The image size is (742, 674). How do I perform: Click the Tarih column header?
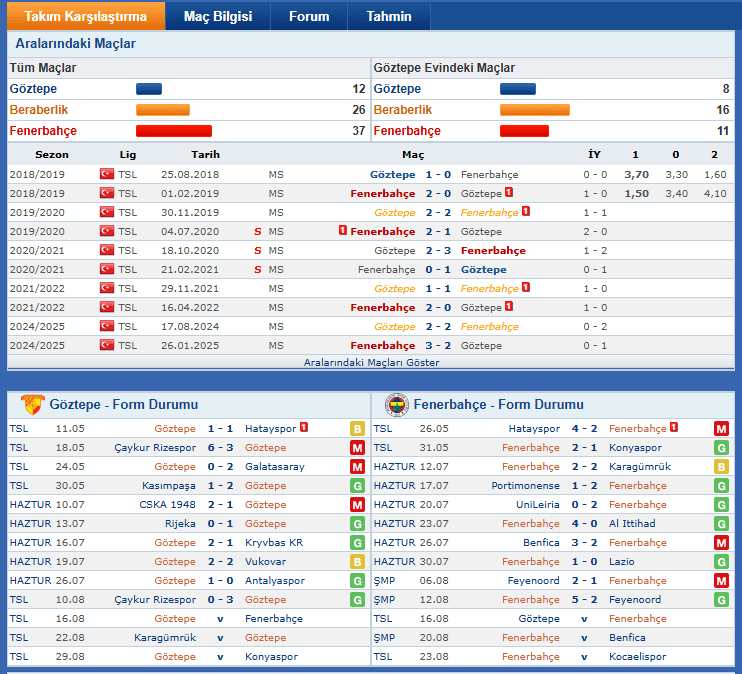click(205, 155)
